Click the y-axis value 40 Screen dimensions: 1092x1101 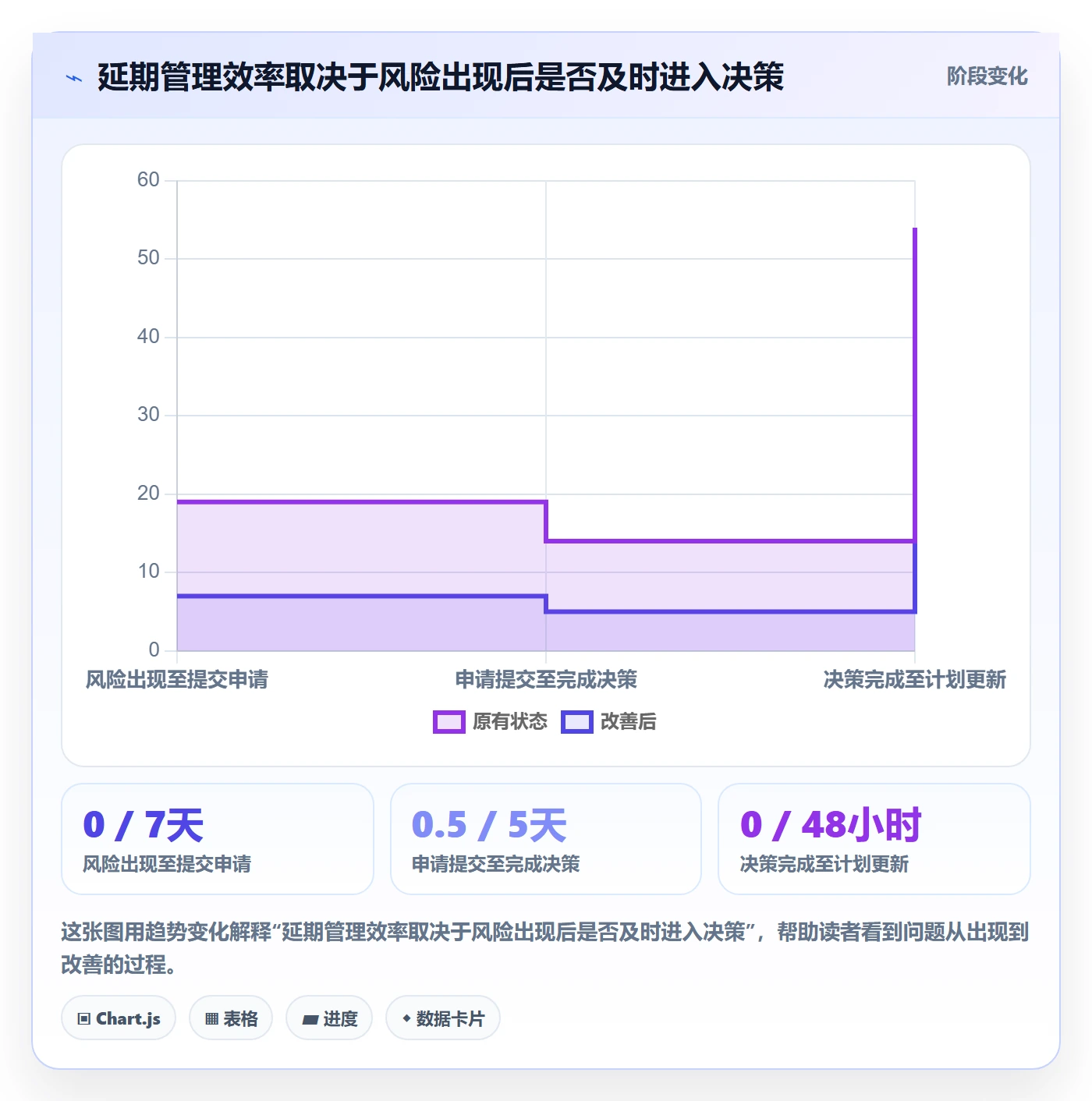click(148, 337)
